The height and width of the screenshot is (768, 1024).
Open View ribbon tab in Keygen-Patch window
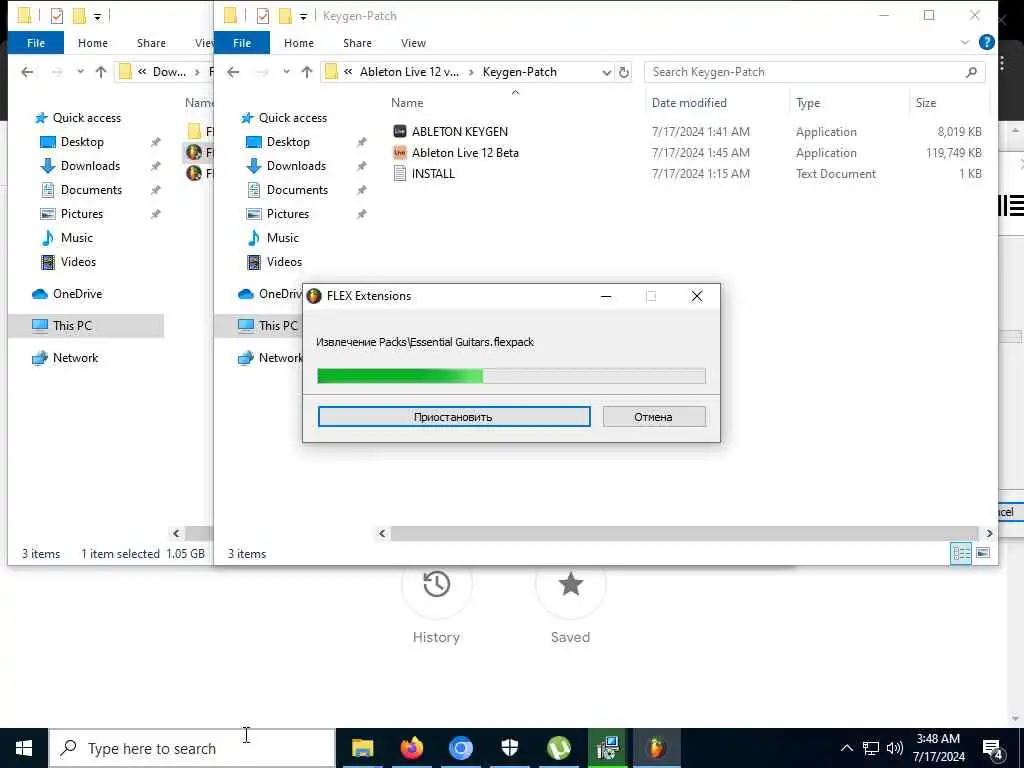point(413,43)
